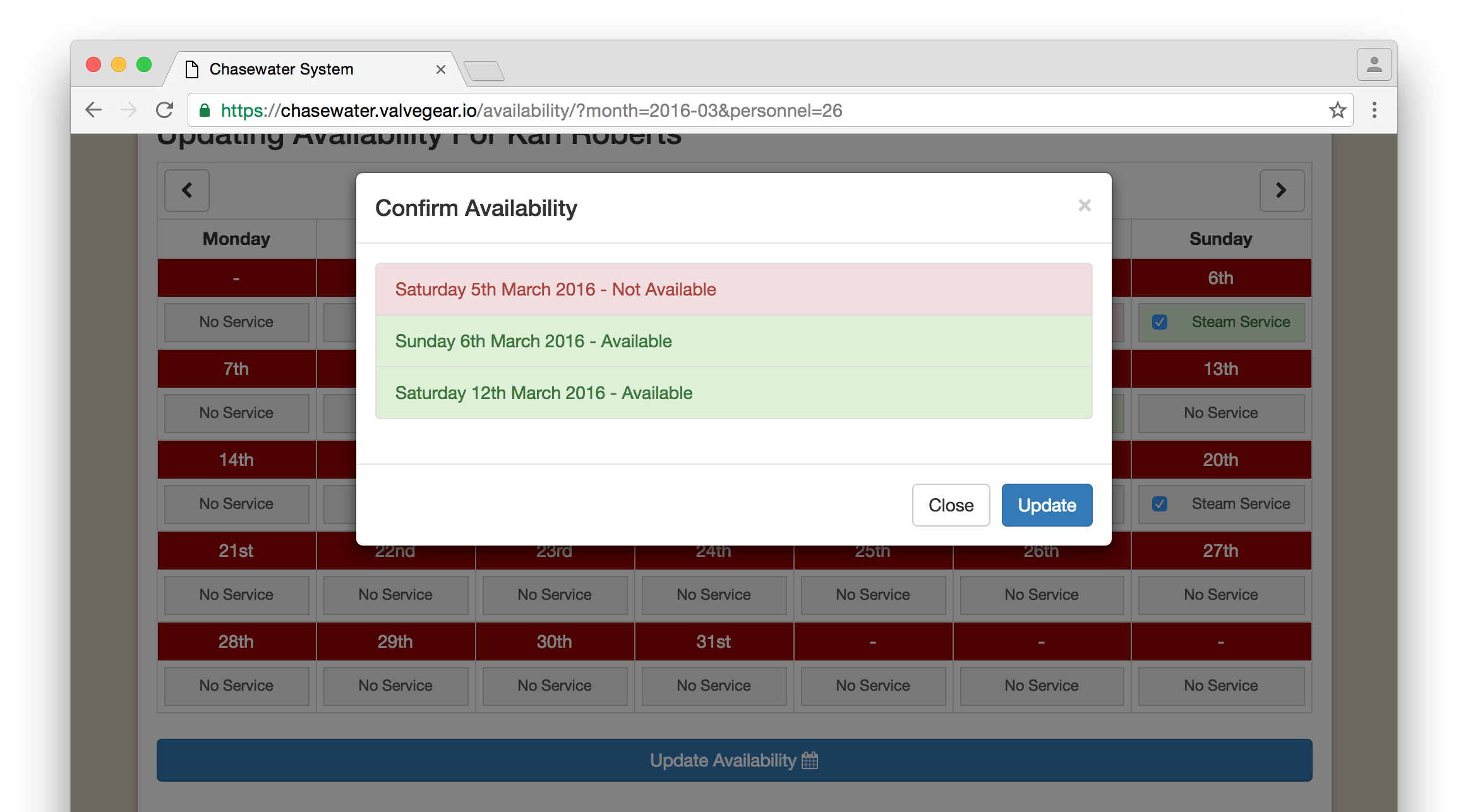Reload the page with refresh icon
This screenshot has height=812, width=1468.
pyautogui.click(x=165, y=110)
